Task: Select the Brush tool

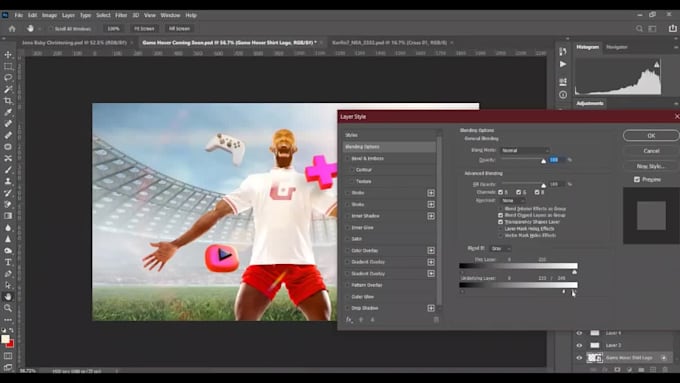Action: coord(8,170)
